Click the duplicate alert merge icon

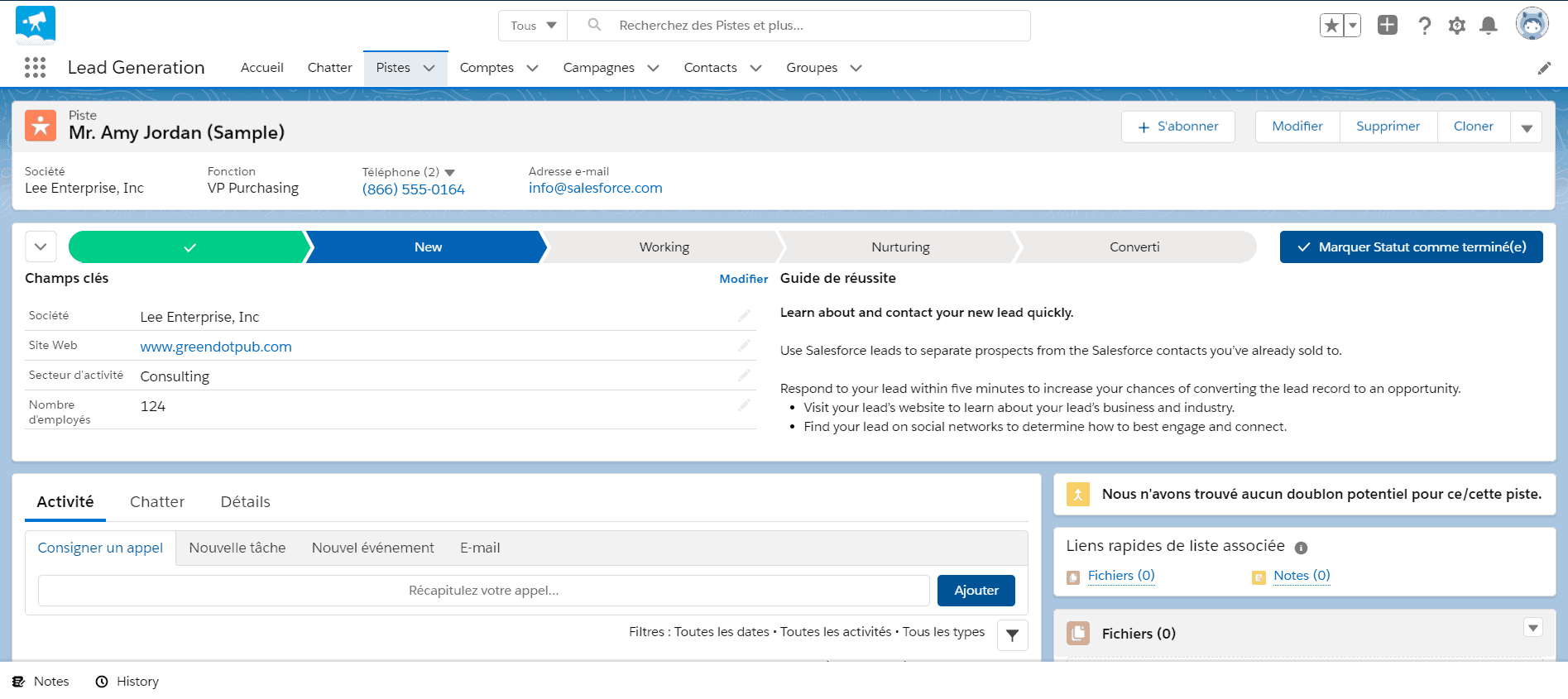pyautogui.click(x=1078, y=494)
